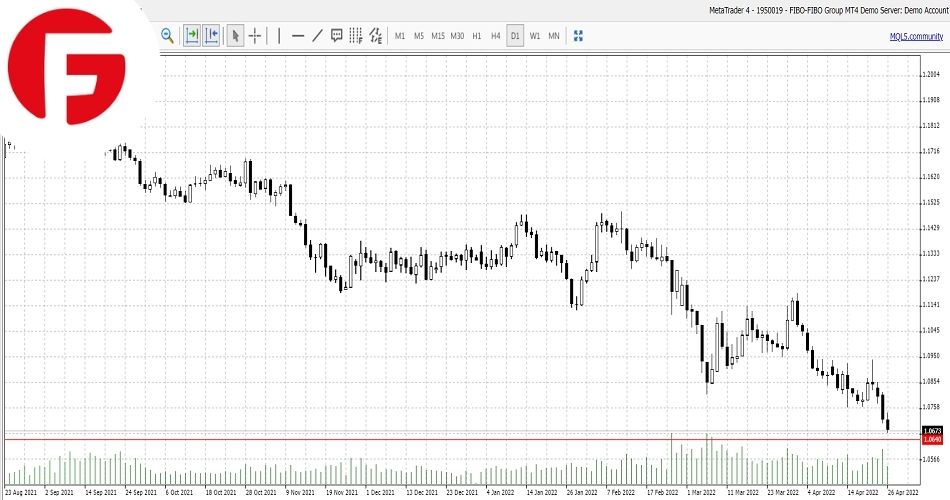
Task: Switch to M15 timeframe
Action: pyautogui.click(x=438, y=36)
